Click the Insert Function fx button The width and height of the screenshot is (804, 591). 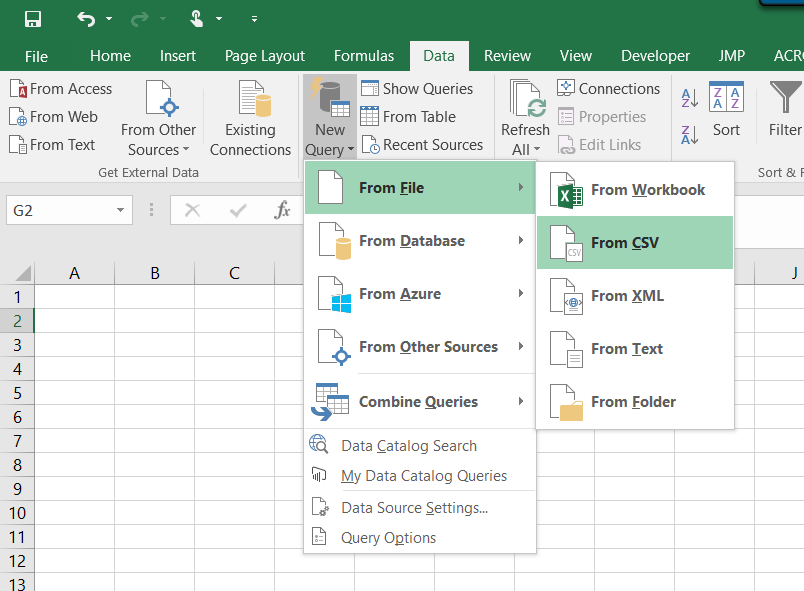point(283,211)
